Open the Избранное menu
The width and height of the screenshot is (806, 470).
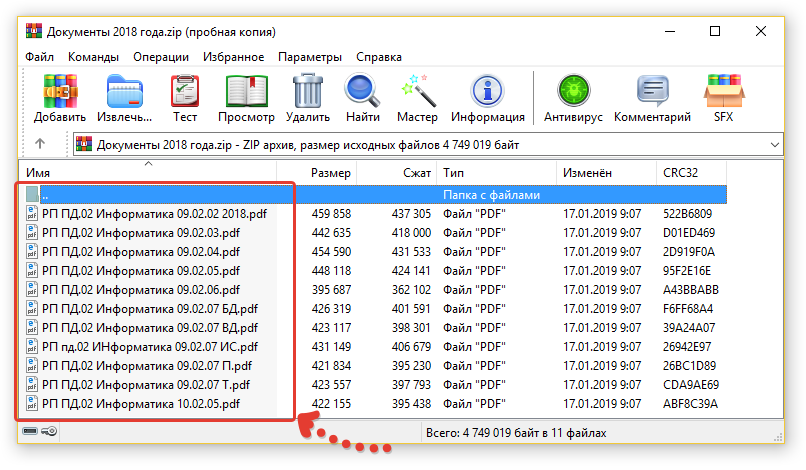coord(233,57)
